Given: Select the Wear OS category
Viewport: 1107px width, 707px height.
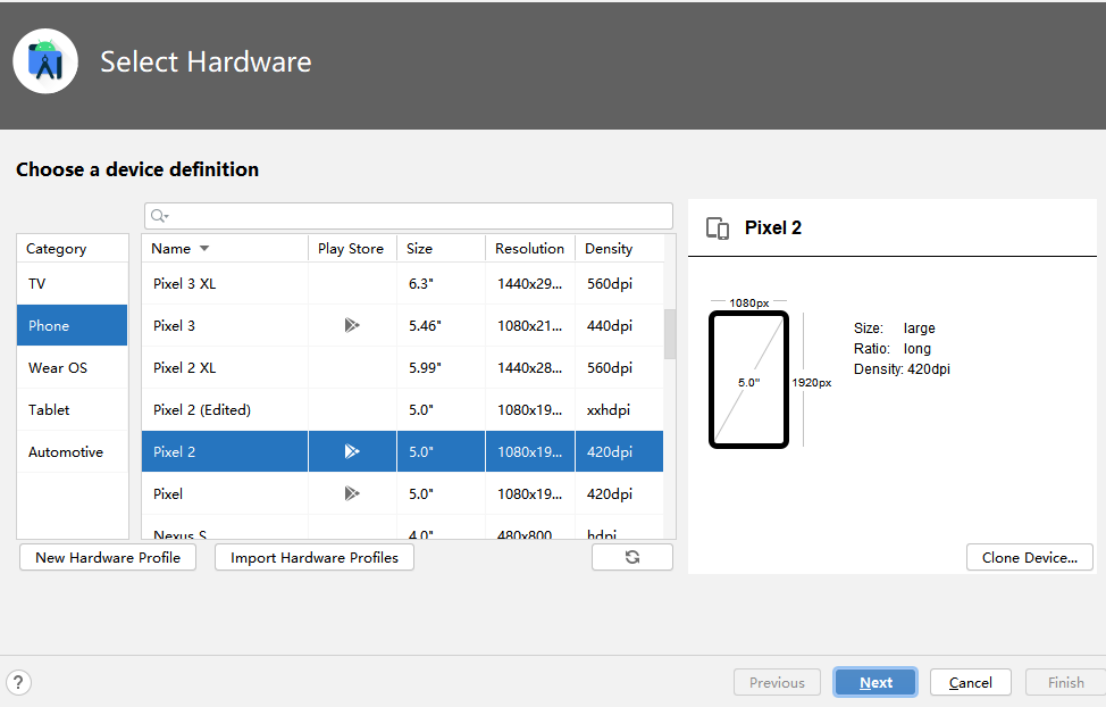Looking at the screenshot, I should pos(72,368).
